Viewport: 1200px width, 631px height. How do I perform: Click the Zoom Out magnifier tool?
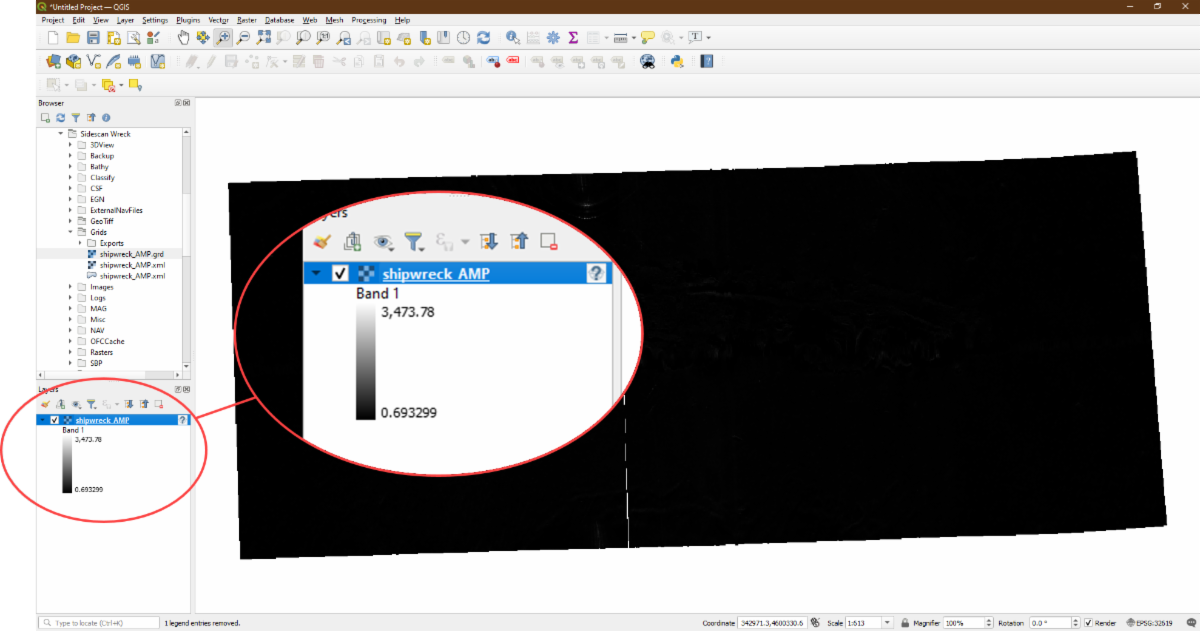[x=243, y=38]
